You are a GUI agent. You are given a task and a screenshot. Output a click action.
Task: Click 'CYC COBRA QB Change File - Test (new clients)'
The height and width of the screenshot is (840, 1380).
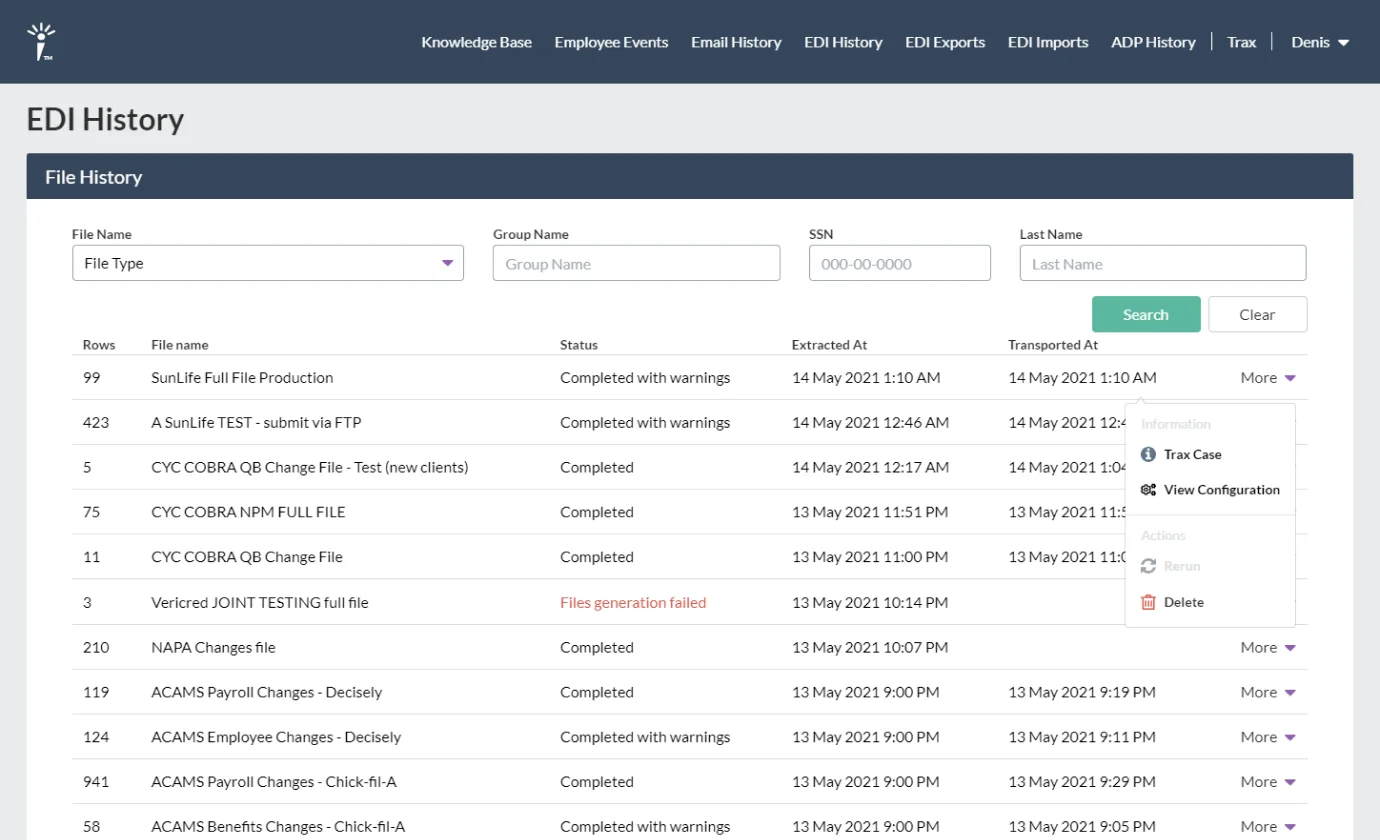[310, 468]
